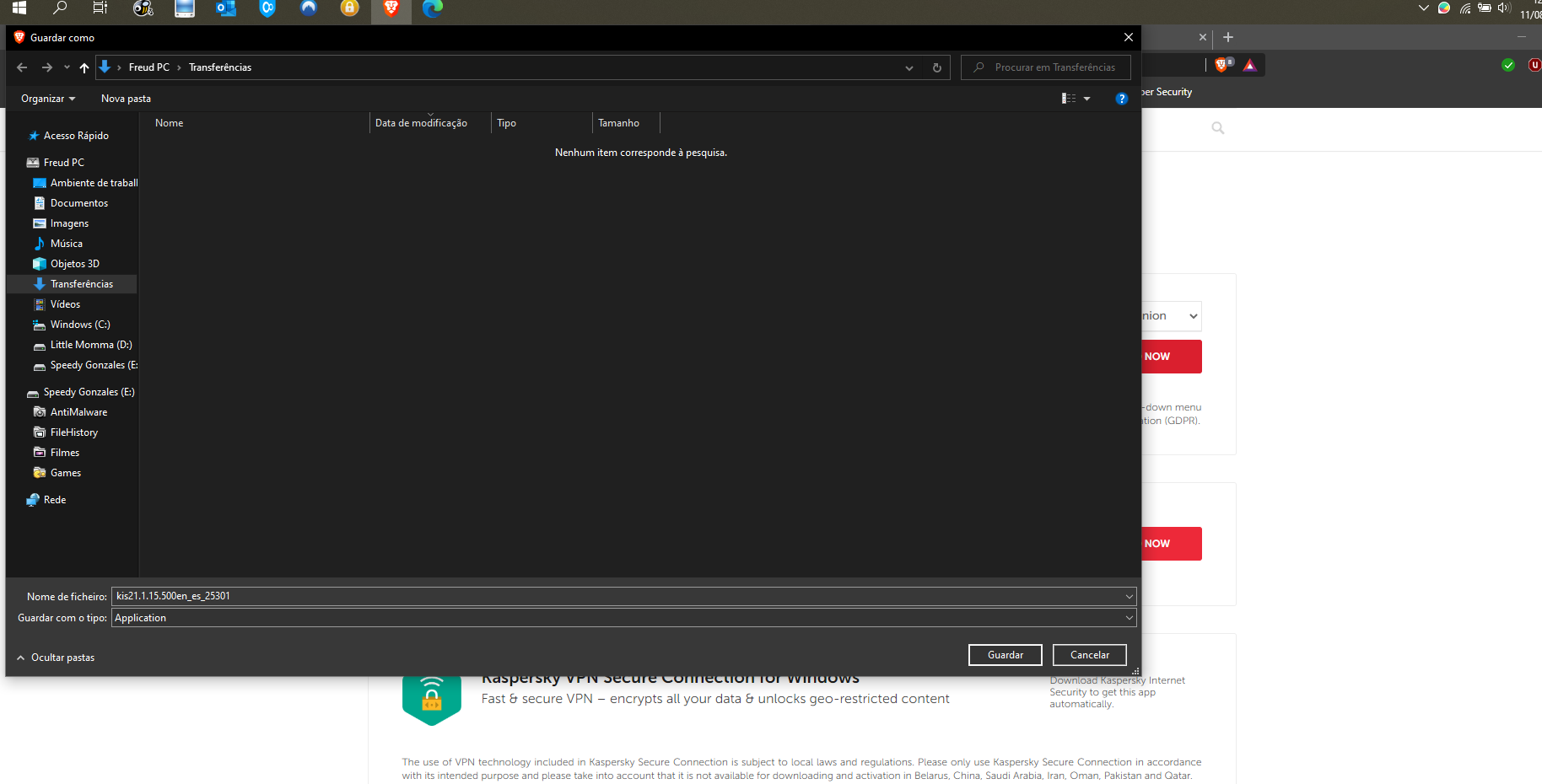1542x784 pixels.
Task: Click the Windows Start button
Action: [19, 8]
